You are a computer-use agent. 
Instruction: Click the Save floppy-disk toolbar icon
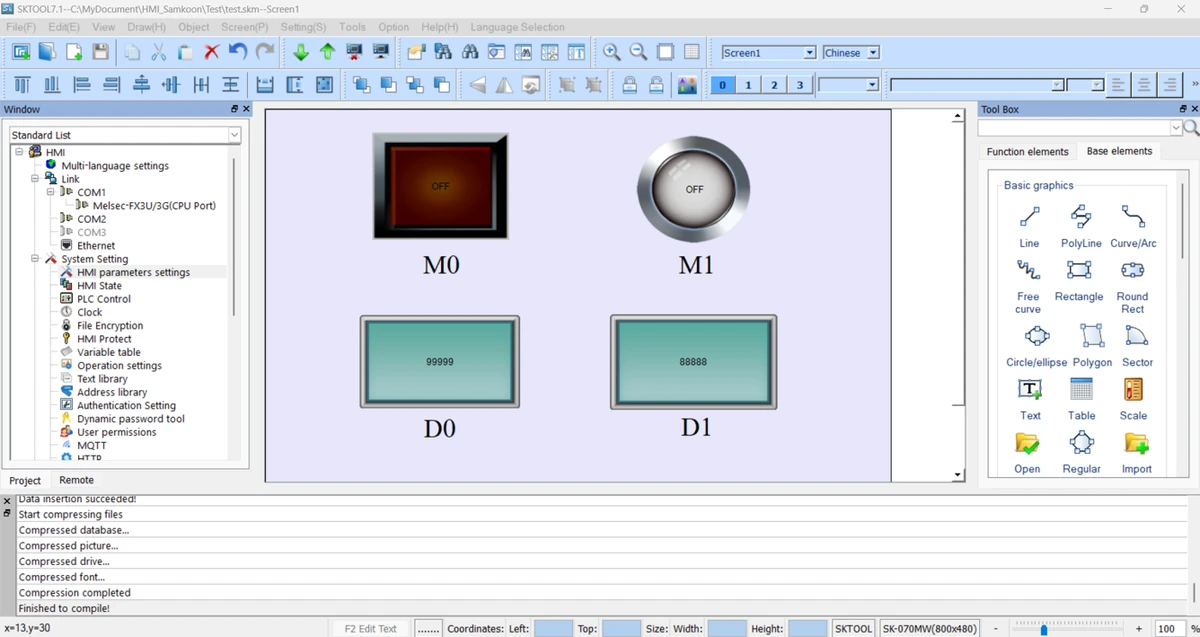pyautogui.click(x=100, y=52)
